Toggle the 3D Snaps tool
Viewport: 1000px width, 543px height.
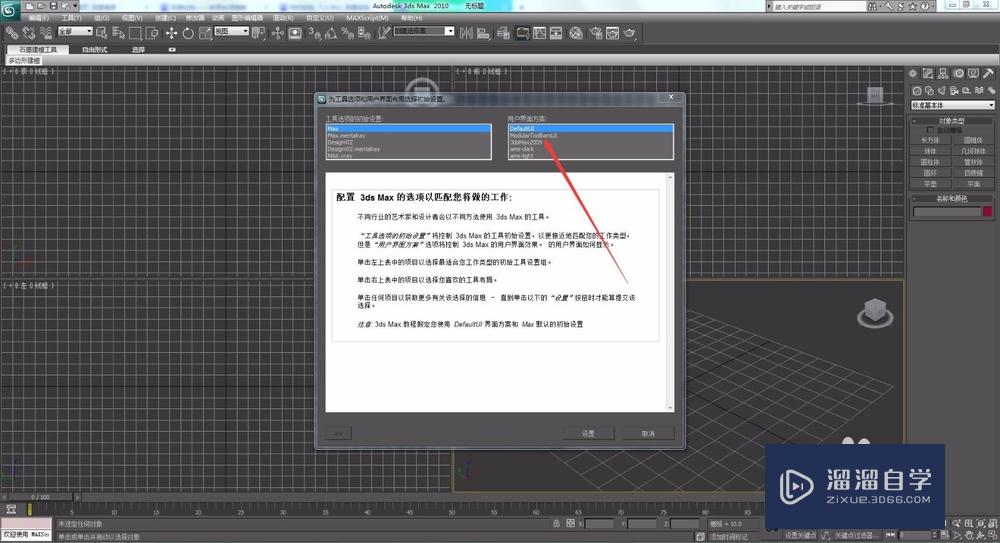point(314,33)
